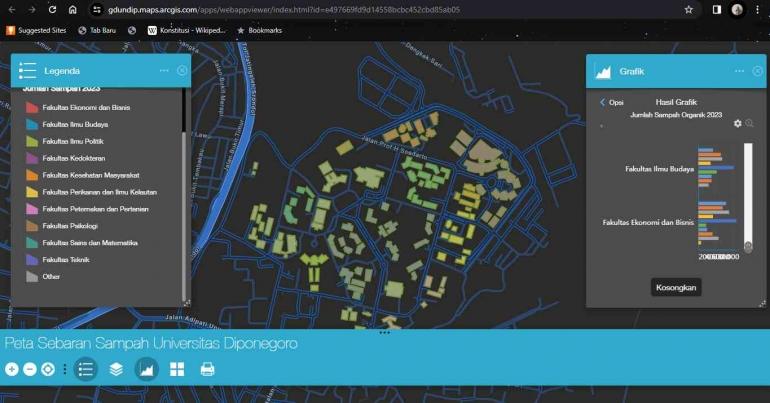Open the Print widget icon
This screenshot has height=403, width=770.
tap(207, 369)
